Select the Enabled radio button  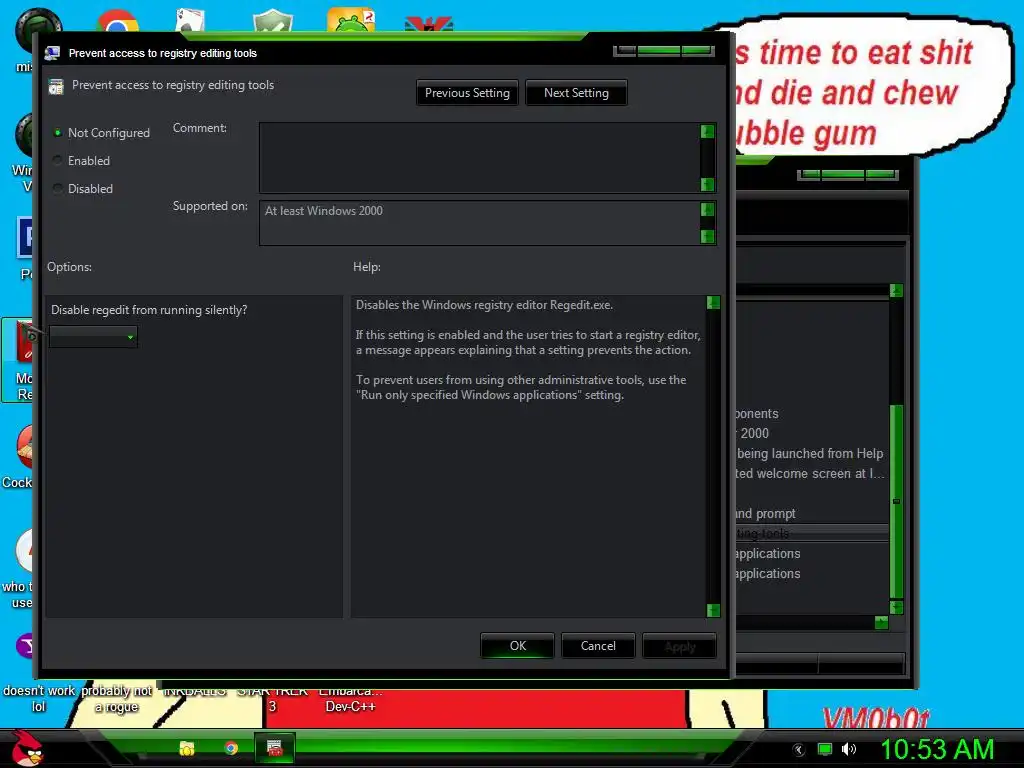57,161
